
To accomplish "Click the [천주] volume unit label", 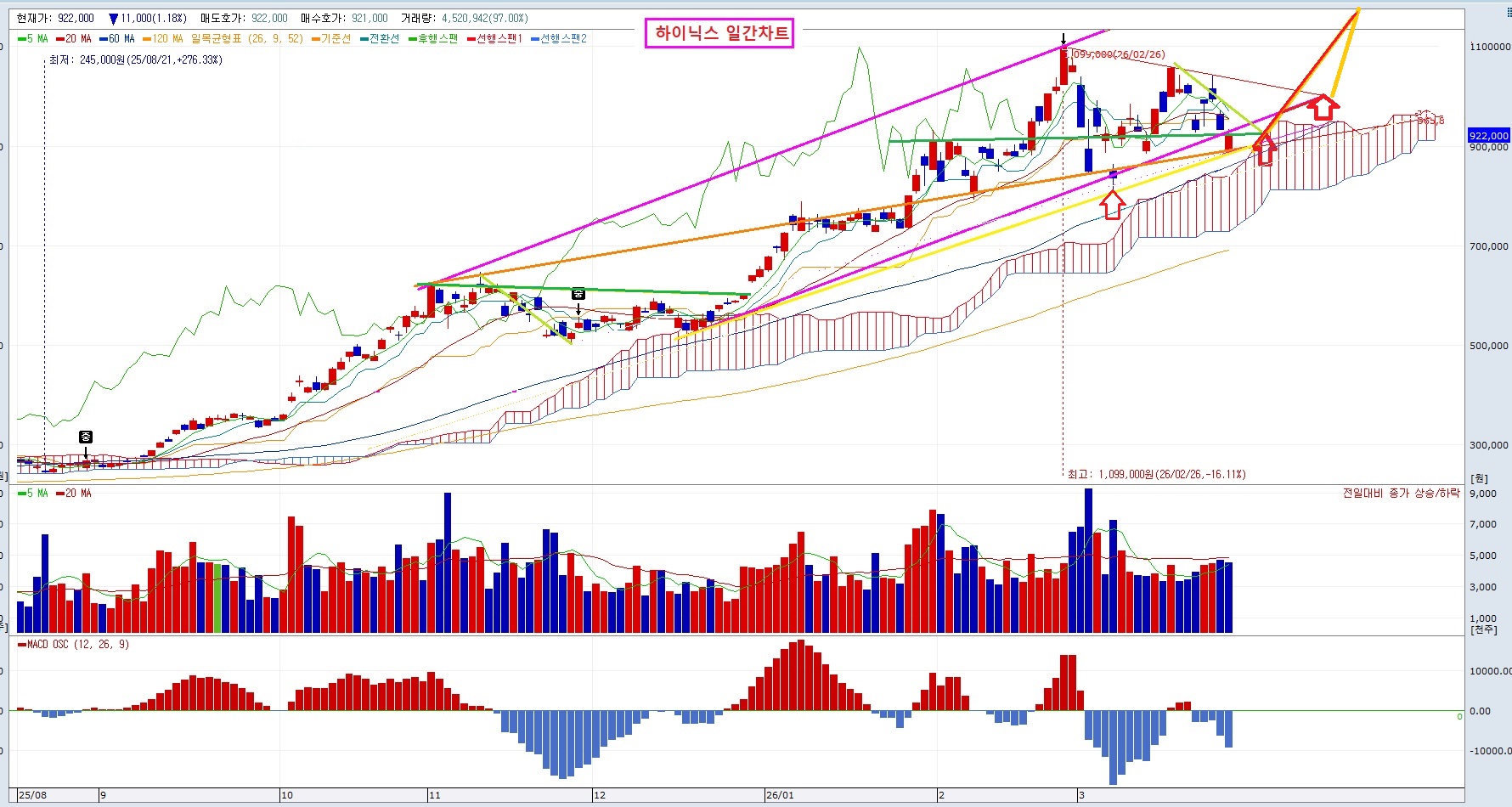I will 1483,629.
